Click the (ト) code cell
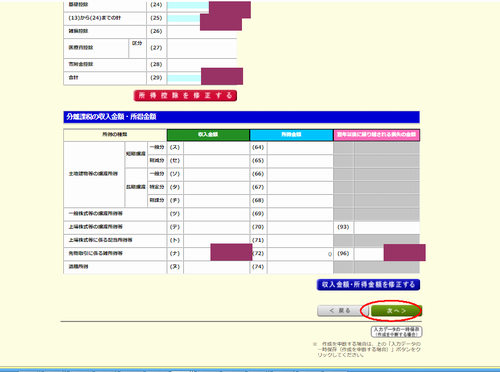Image resolution: width=500 pixels, height=372 pixels. (x=175, y=240)
